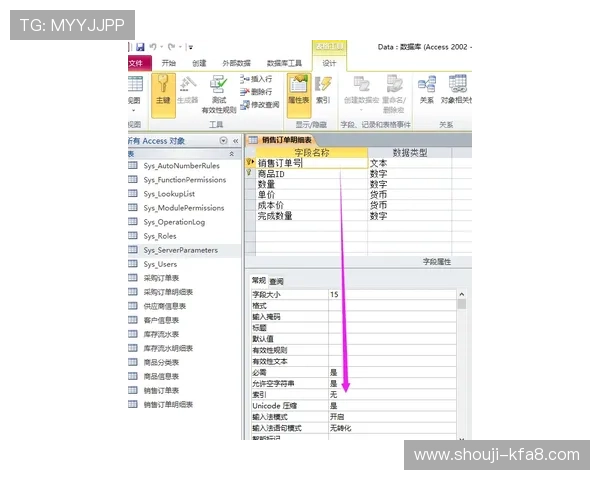Open the 文件 tab
This screenshot has height=480, width=600.
pyautogui.click(x=139, y=63)
